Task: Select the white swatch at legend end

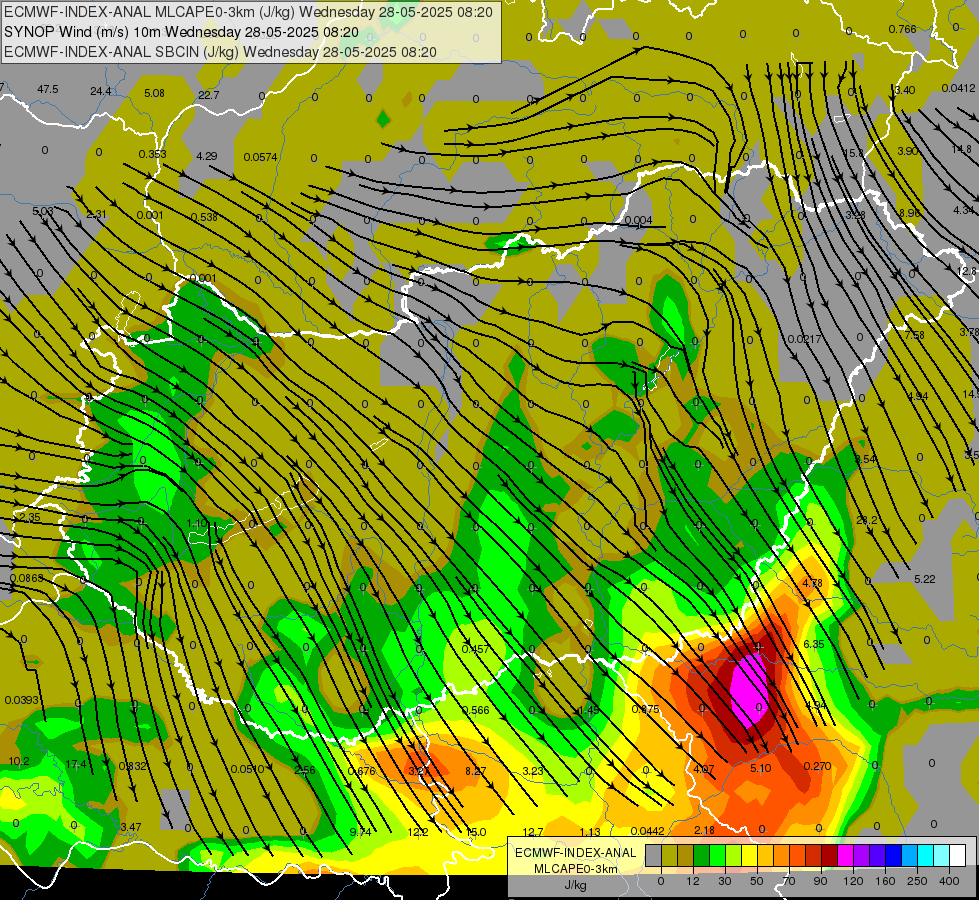Action: point(957,855)
